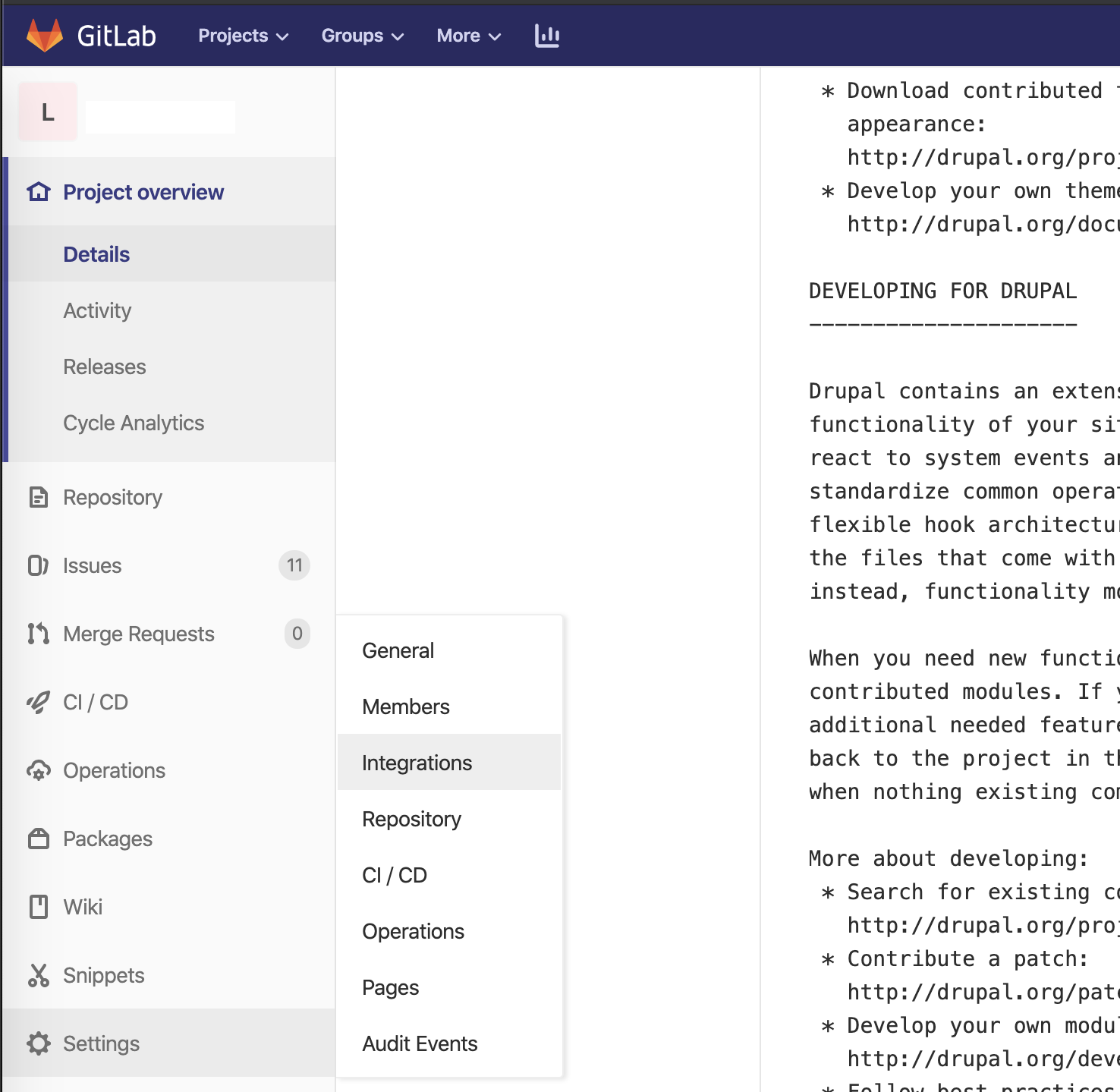1120x1092 pixels.
Task: Open the analytics chart icon in navbar
Action: [x=546, y=36]
